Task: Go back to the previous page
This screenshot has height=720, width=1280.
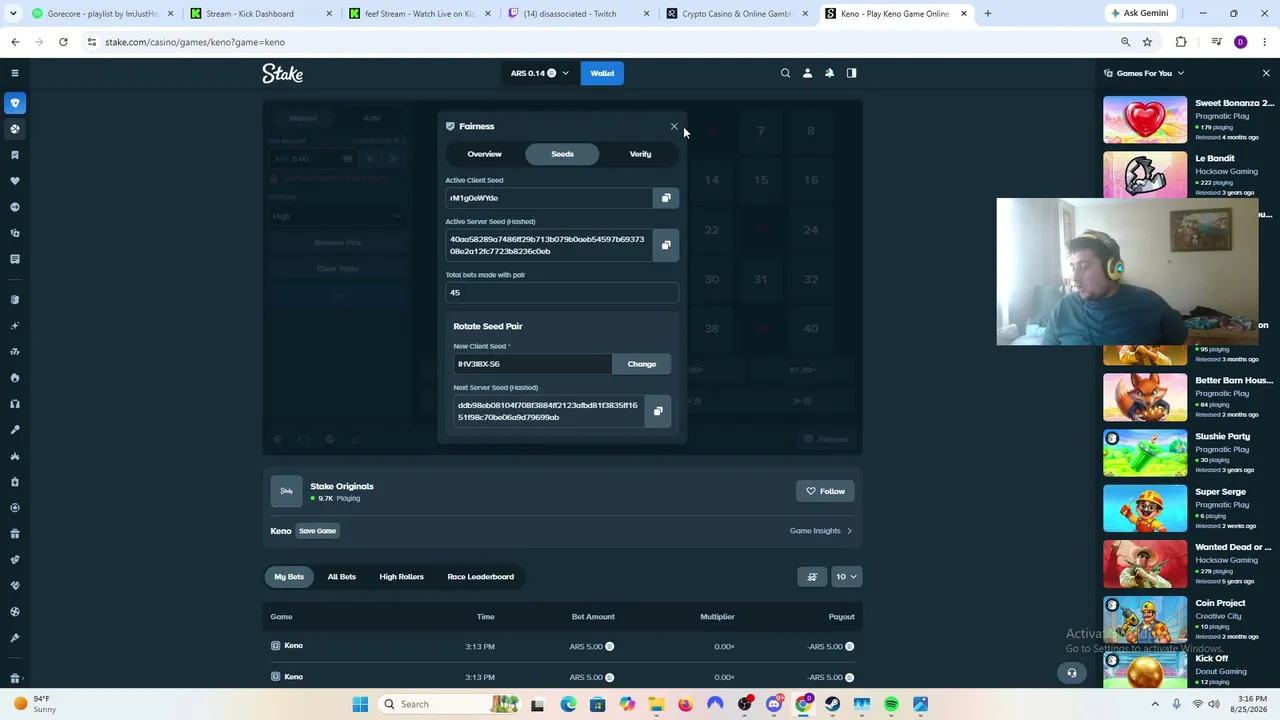Action: 15,42
